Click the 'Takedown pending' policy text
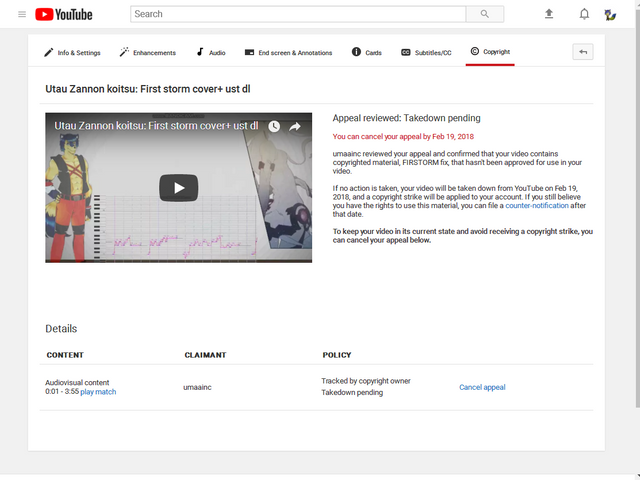 click(x=352, y=393)
